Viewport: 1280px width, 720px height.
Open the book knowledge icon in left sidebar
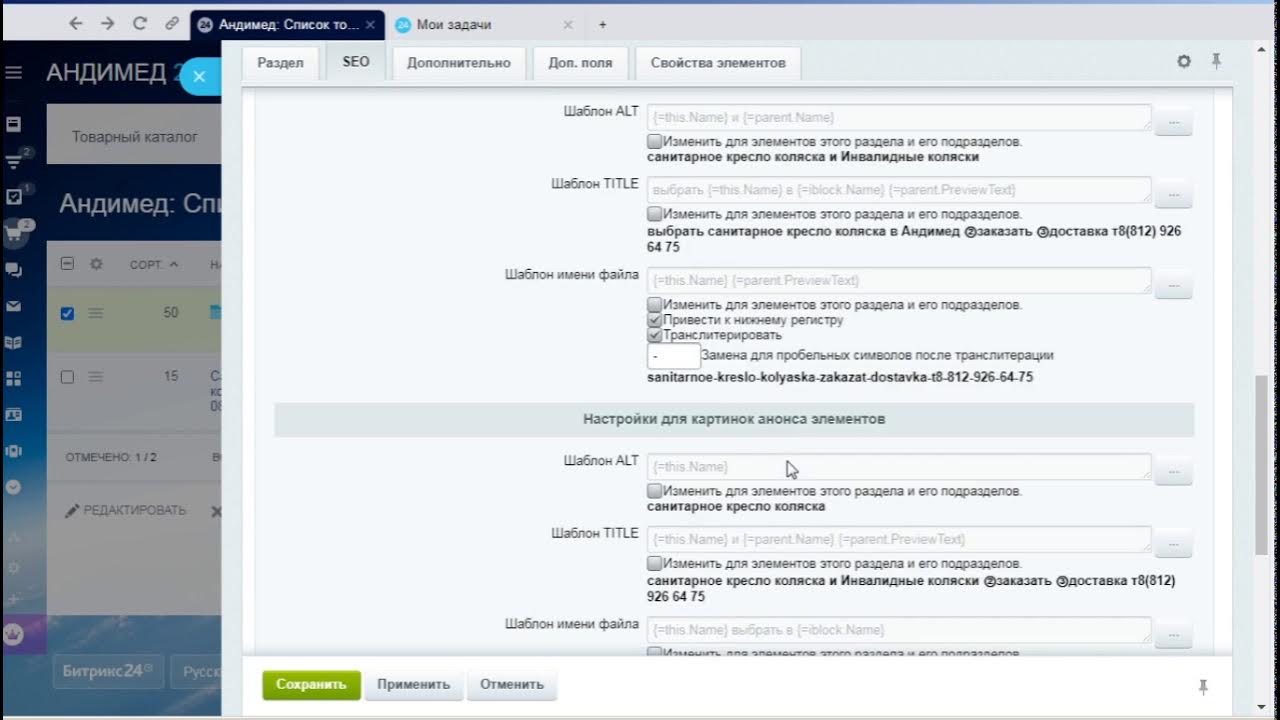[x=14, y=342]
